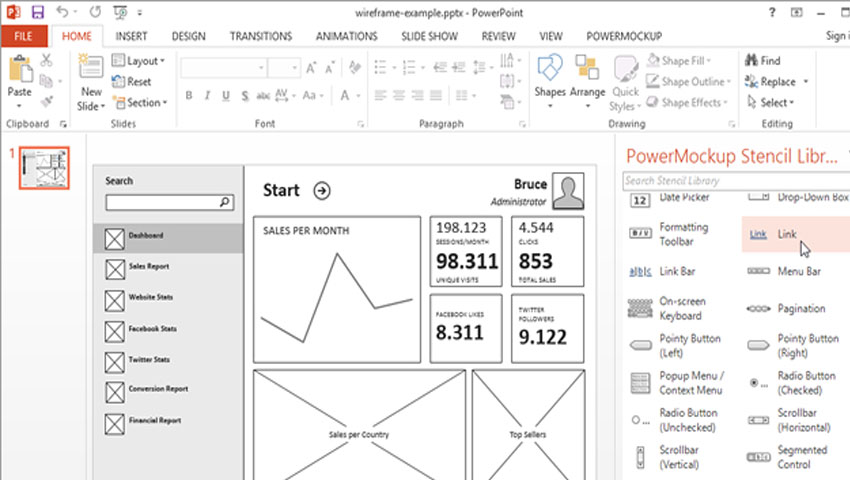Open the INSERT ribbon tab
The image size is (850, 480).
(x=131, y=36)
